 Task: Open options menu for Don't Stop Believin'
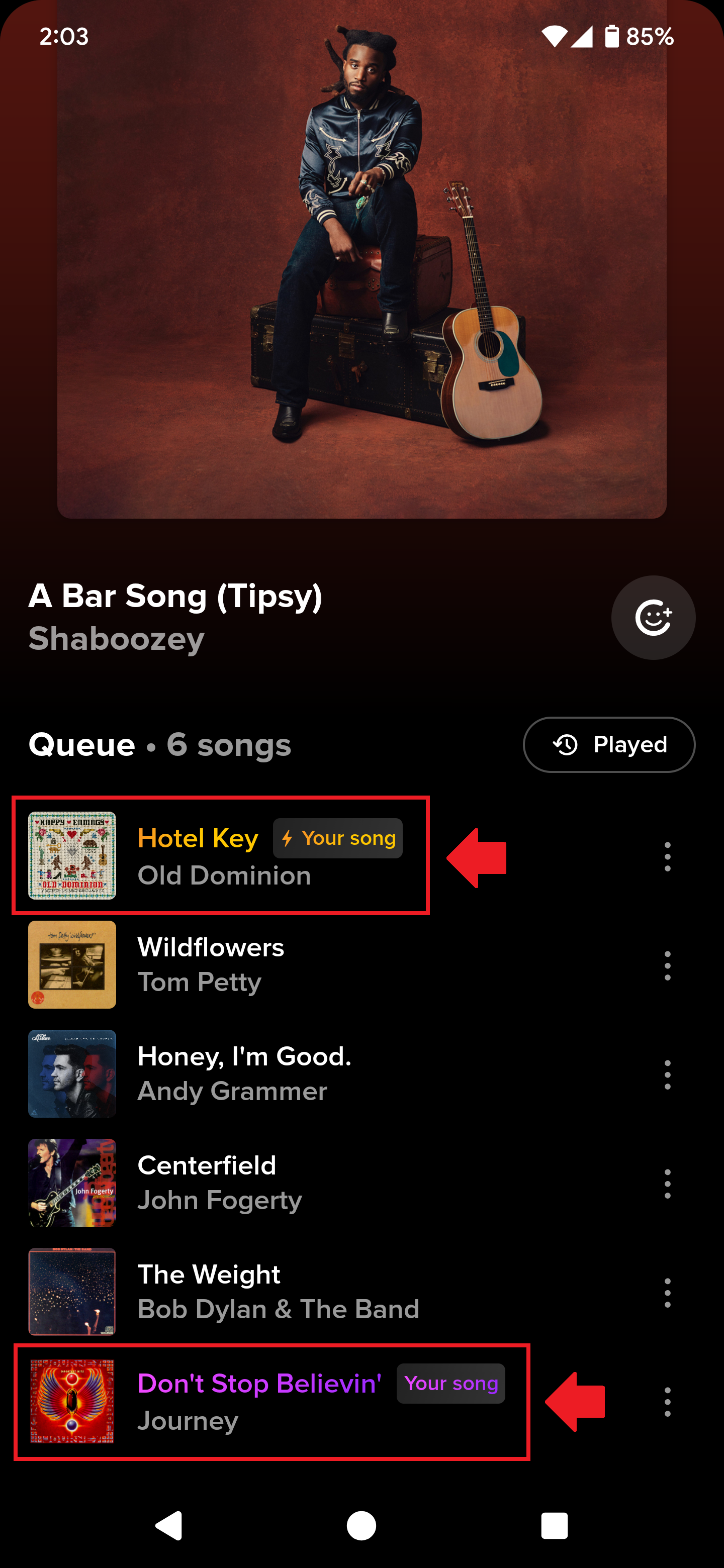[667, 1401]
